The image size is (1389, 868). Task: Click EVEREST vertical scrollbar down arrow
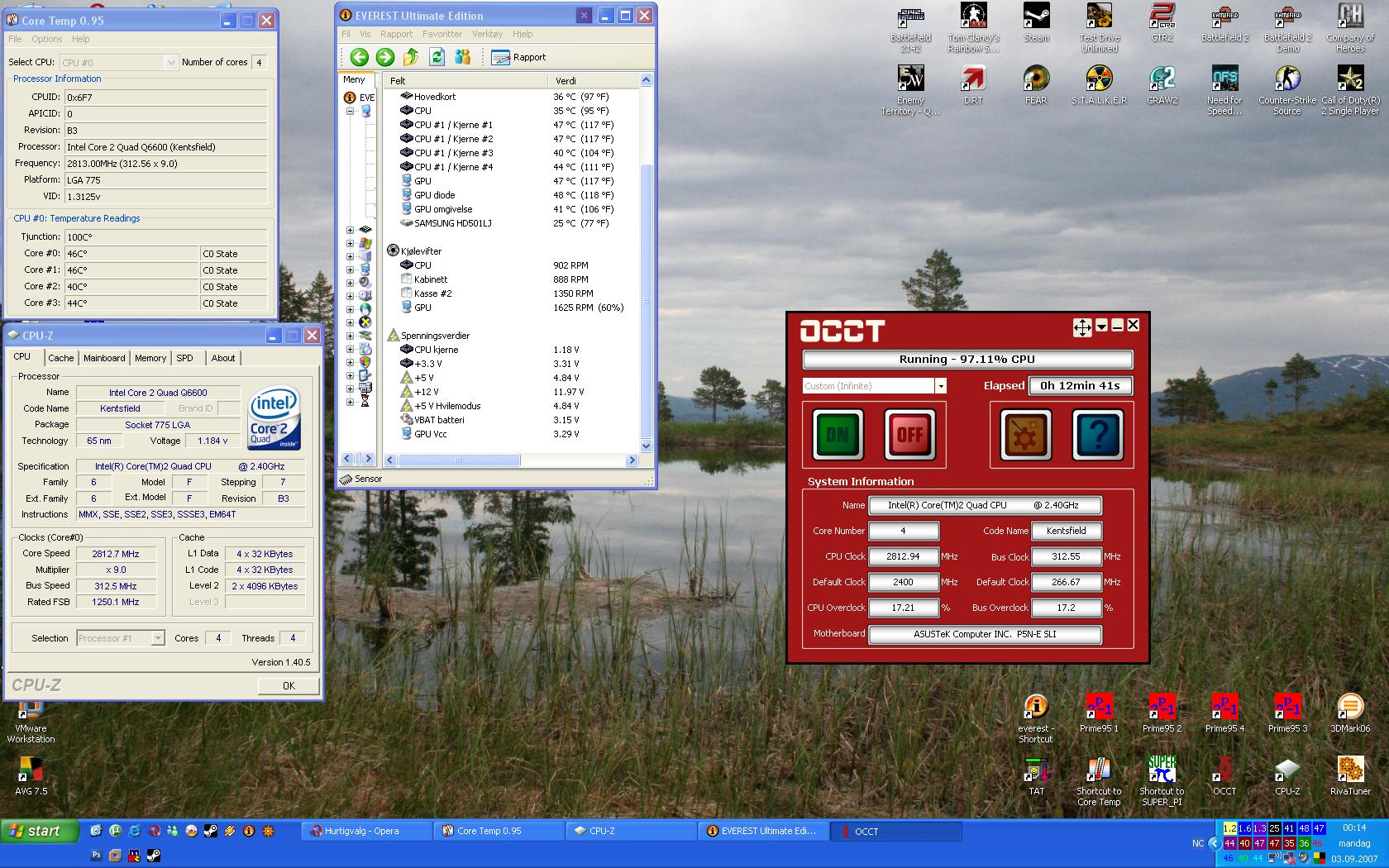[646, 446]
